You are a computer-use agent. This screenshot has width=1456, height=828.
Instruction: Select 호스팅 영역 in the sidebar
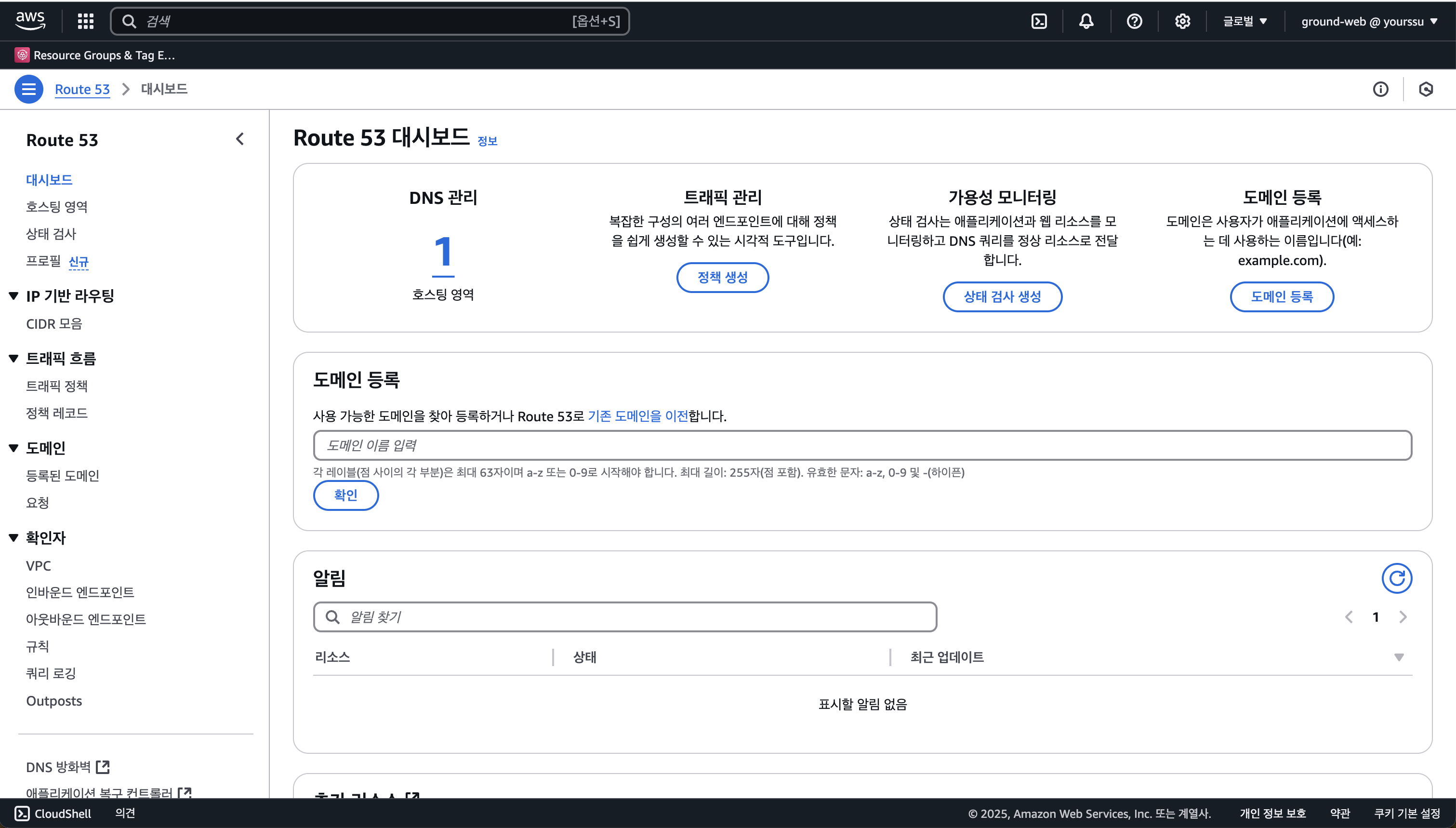point(57,207)
